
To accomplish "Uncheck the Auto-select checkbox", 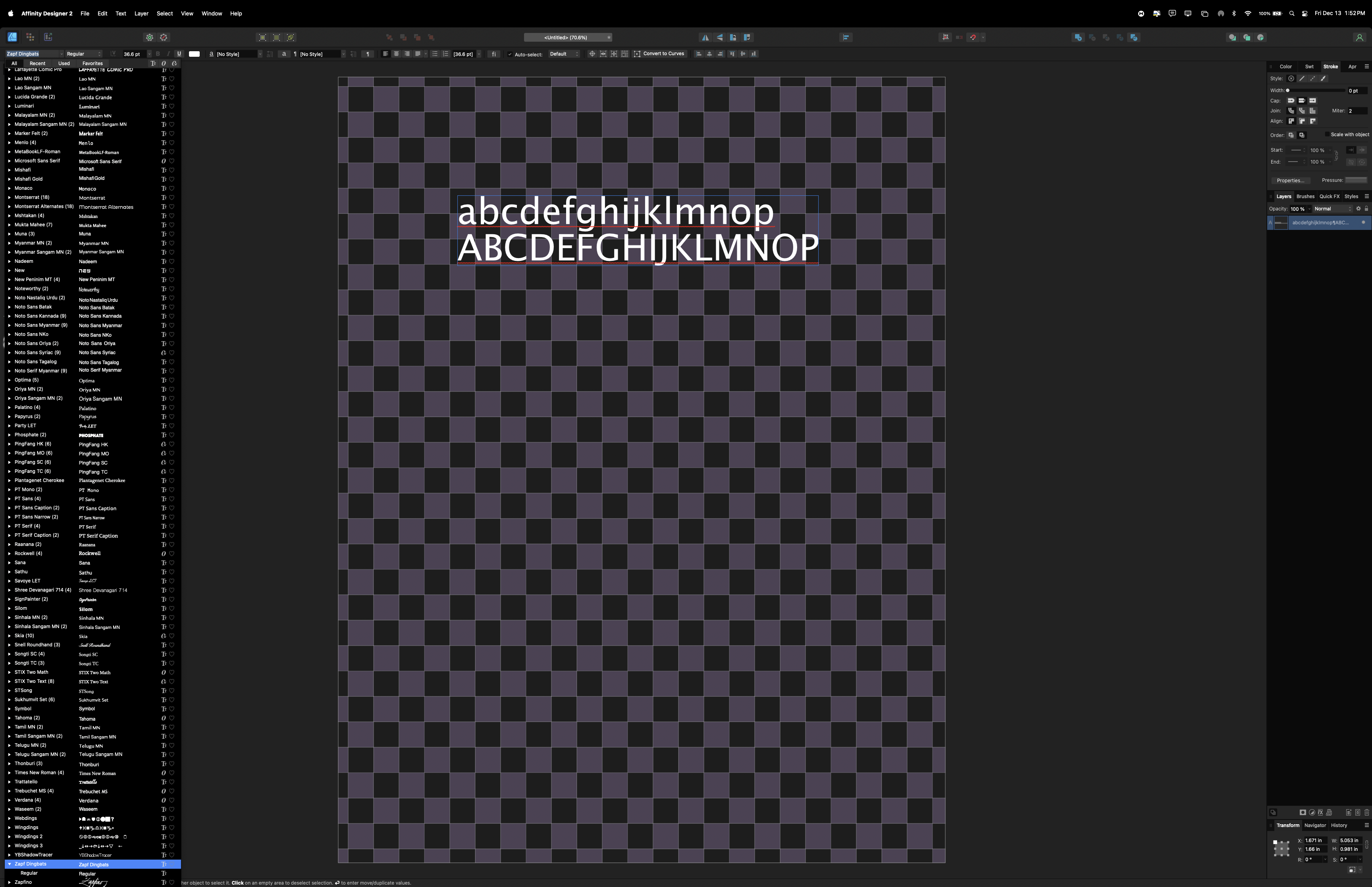I will point(509,54).
